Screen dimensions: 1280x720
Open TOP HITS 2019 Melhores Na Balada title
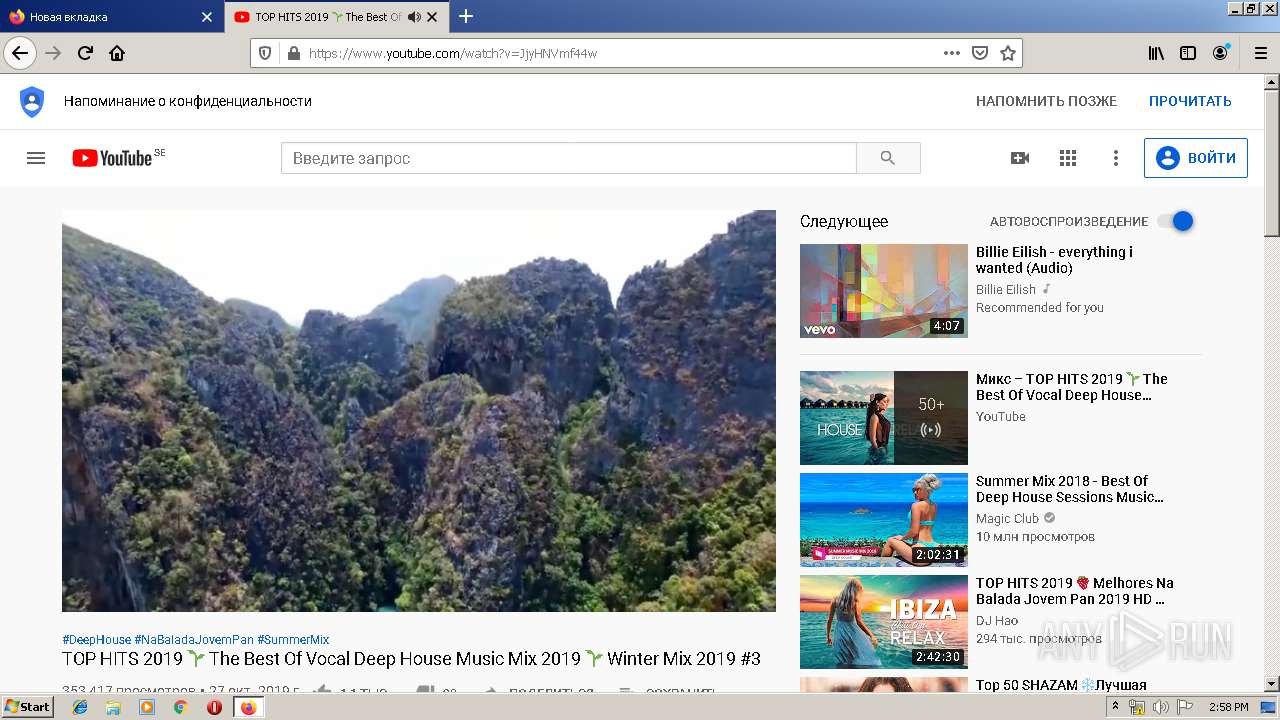[x=1075, y=591]
